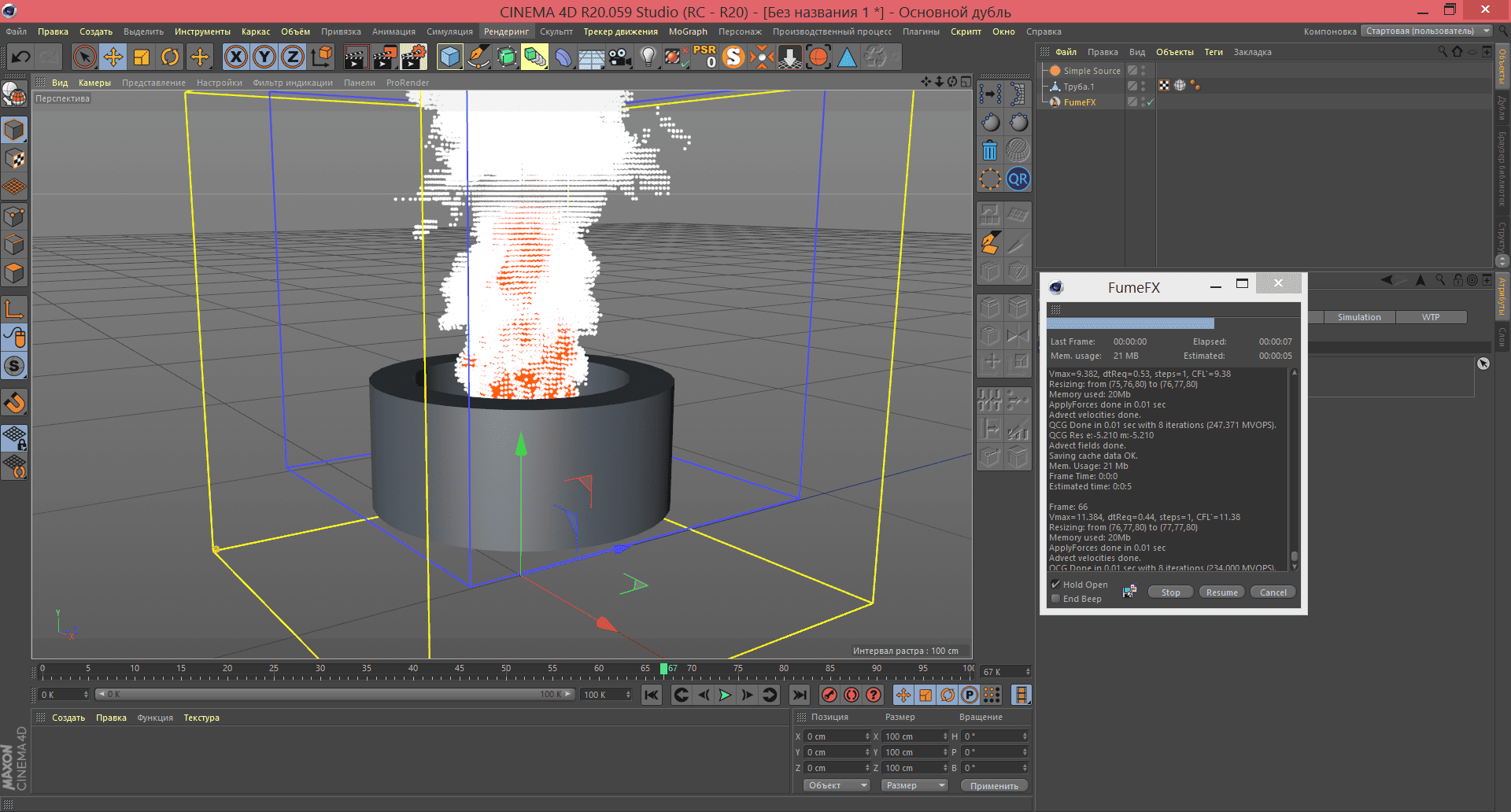Open the Симуляция menu
1511x812 pixels.
(449, 31)
